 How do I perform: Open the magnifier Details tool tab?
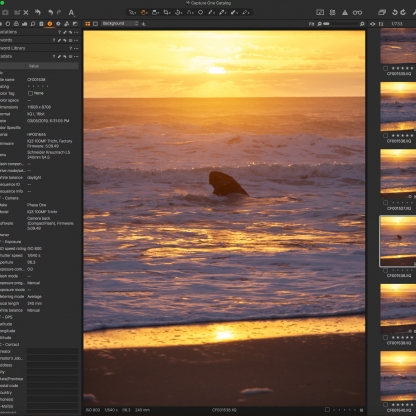click(x=33, y=24)
